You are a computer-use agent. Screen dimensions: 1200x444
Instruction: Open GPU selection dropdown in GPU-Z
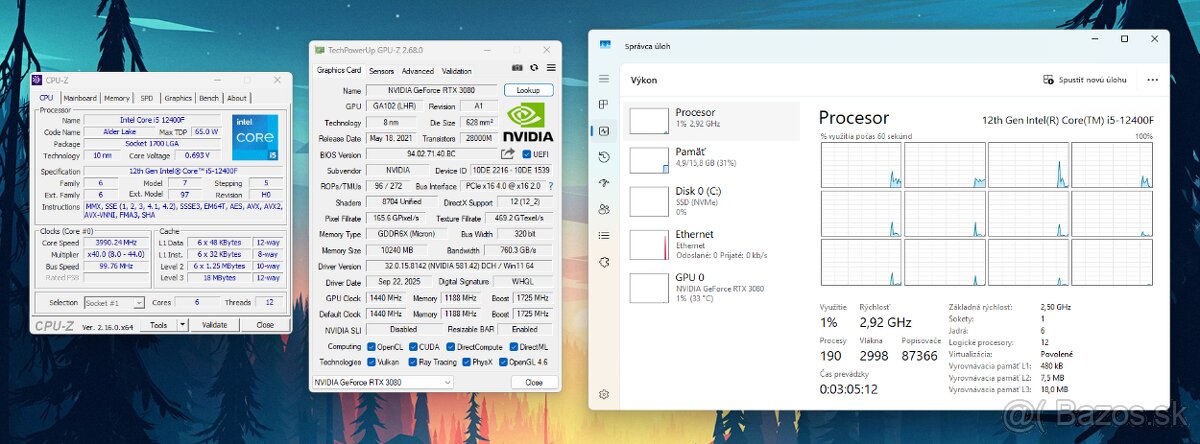click(x=383, y=382)
